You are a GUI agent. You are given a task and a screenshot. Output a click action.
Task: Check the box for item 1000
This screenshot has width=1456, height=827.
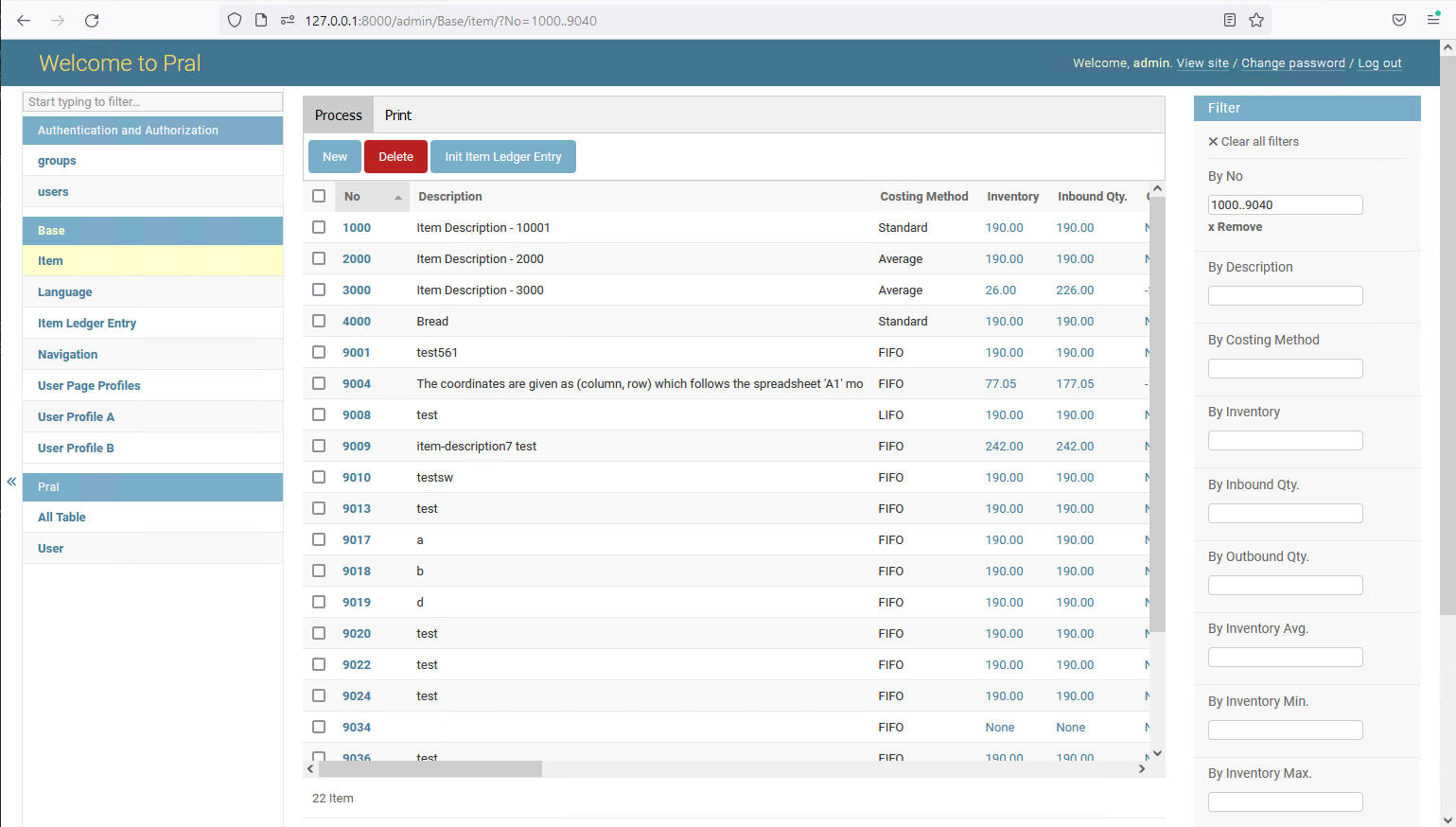(319, 227)
